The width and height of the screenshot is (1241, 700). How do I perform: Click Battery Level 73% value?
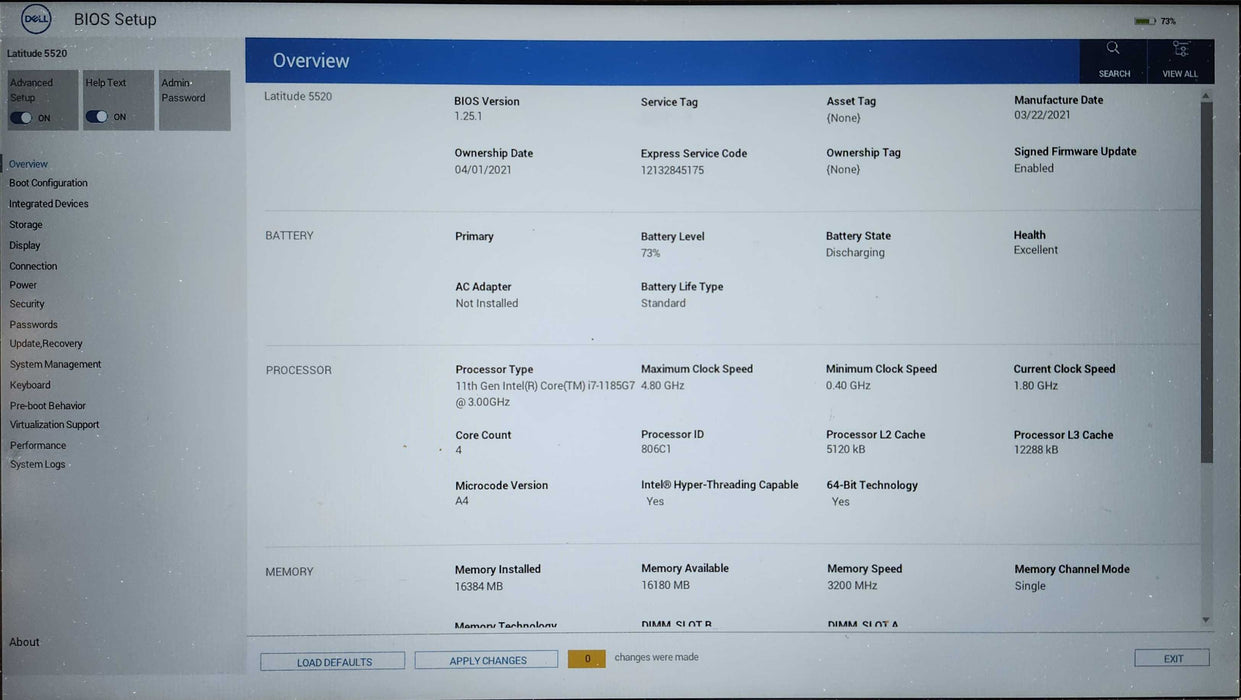coord(651,253)
